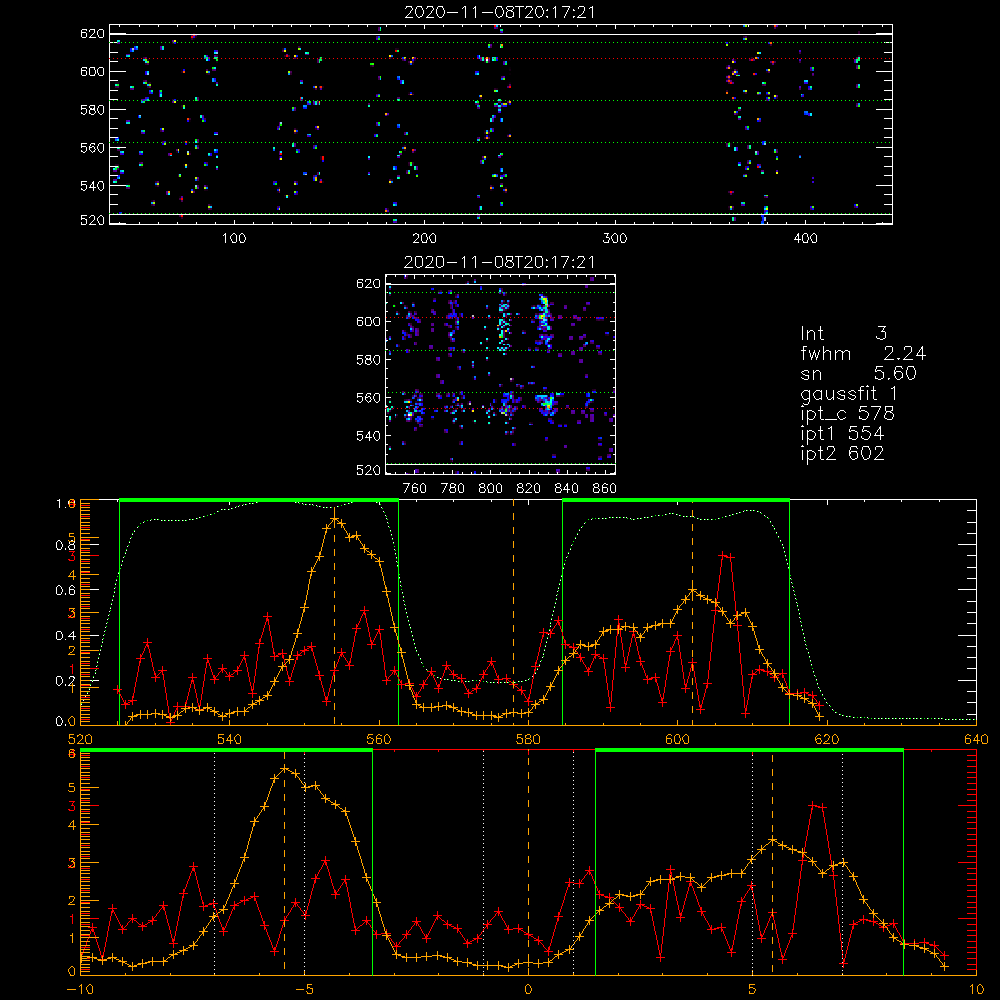
Task: Click the 800 tick label on the small image
Action: point(490,489)
